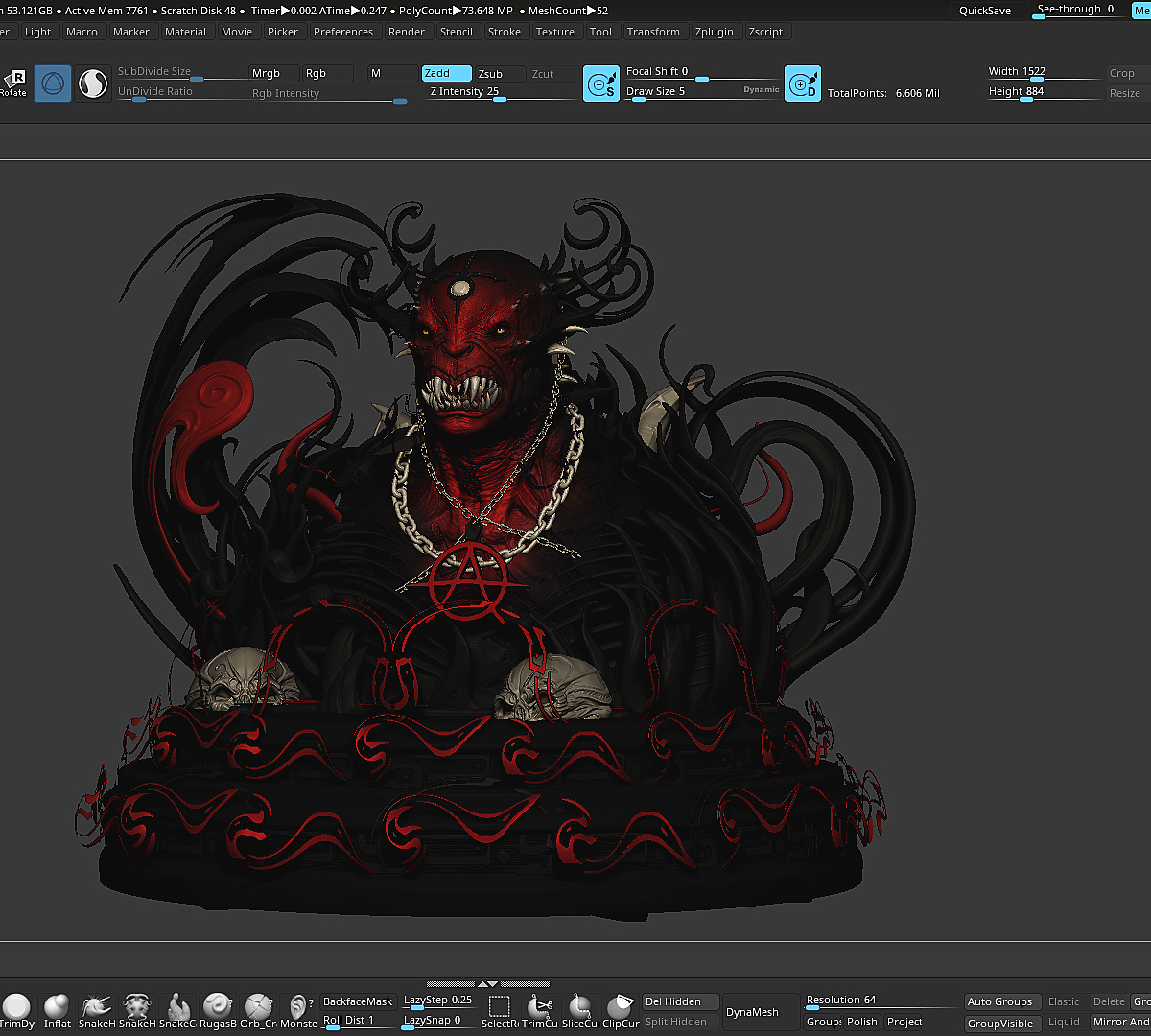
Task: Click the white S-curve sphere icon
Action: click(93, 83)
